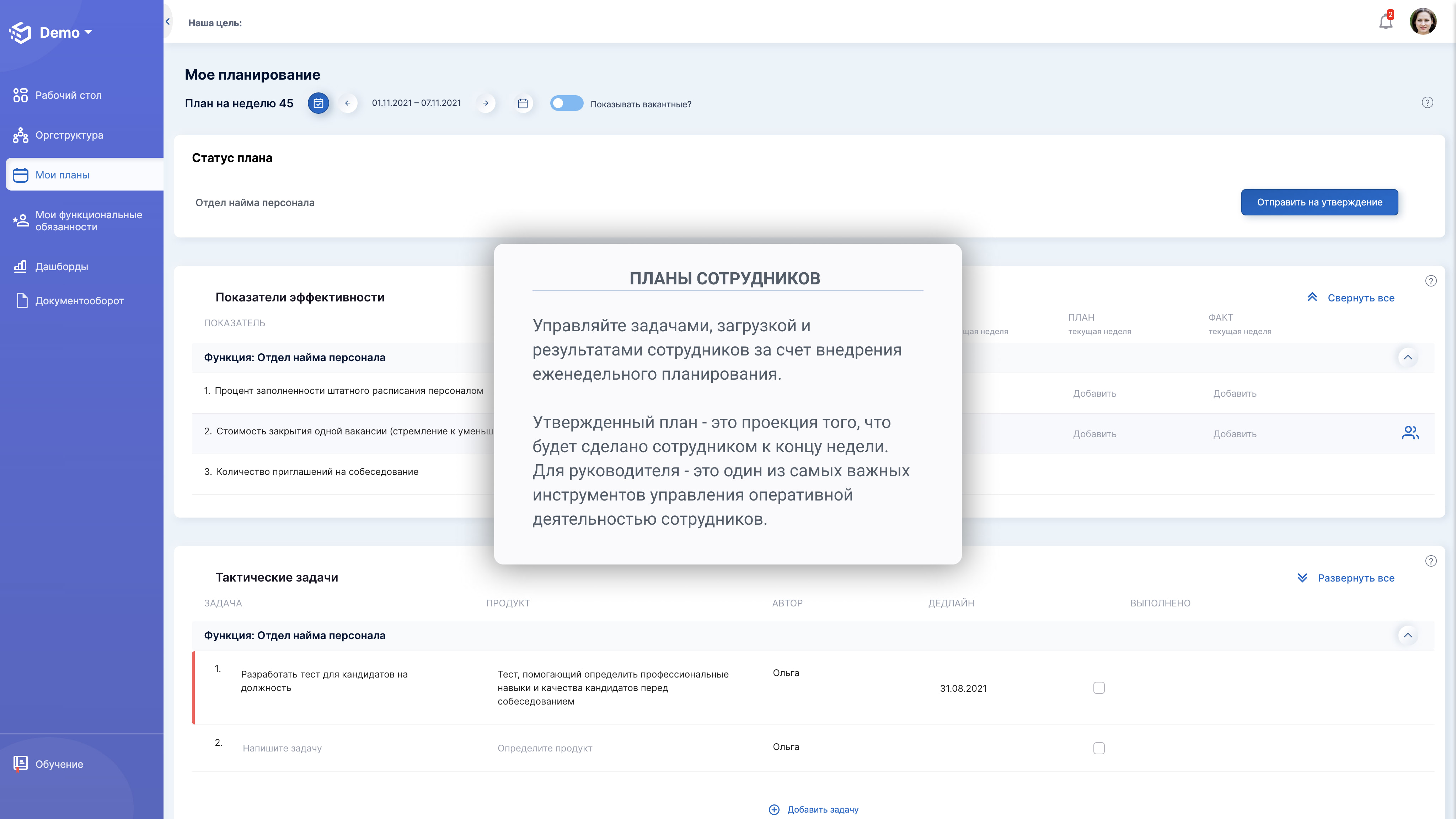Click the date range 01.11.2021 – 07.11.2021
The width and height of the screenshot is (1456, 819).
click(417, 103)
